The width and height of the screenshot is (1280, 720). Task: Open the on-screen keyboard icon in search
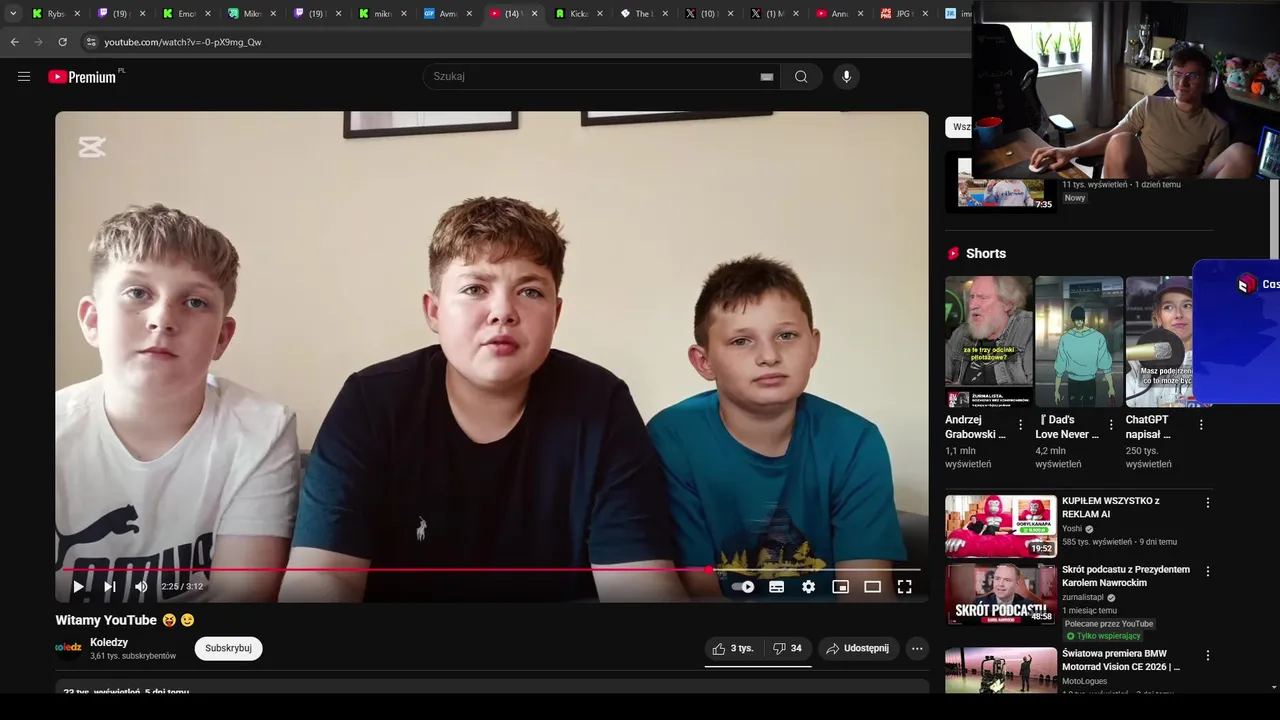coord(767,76)
